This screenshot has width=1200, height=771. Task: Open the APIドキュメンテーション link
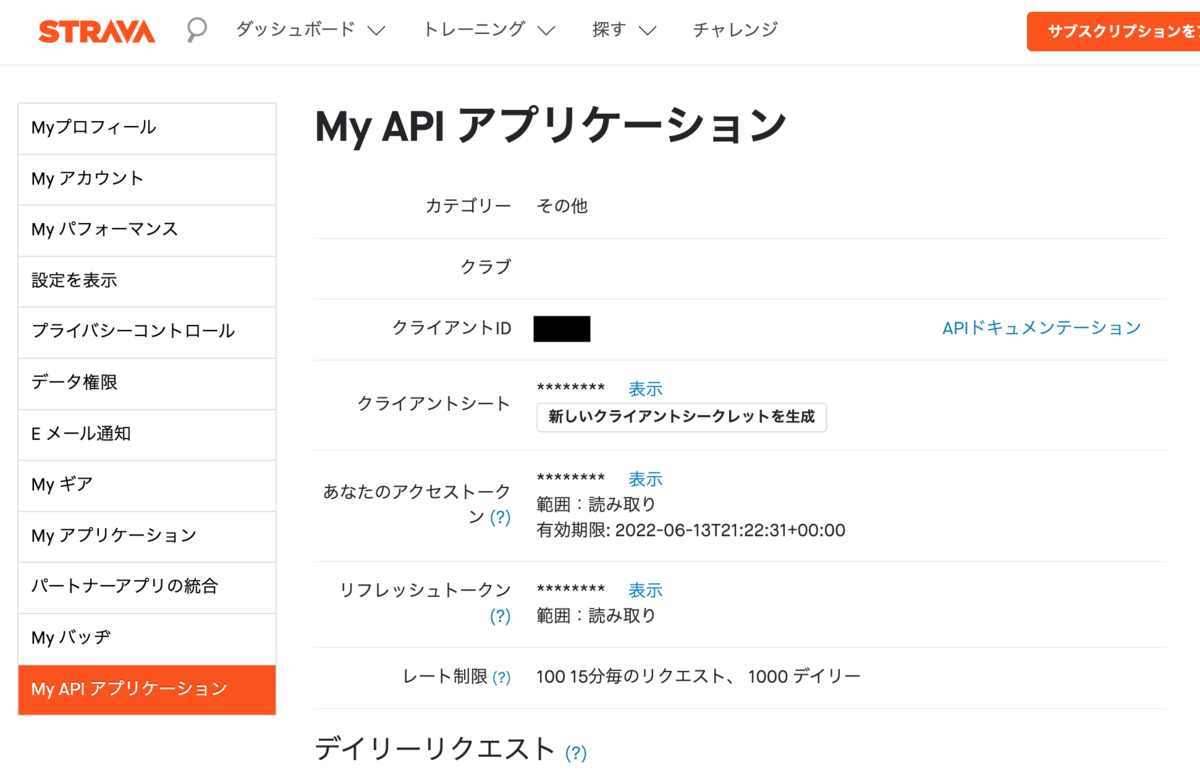[1041, 328]
